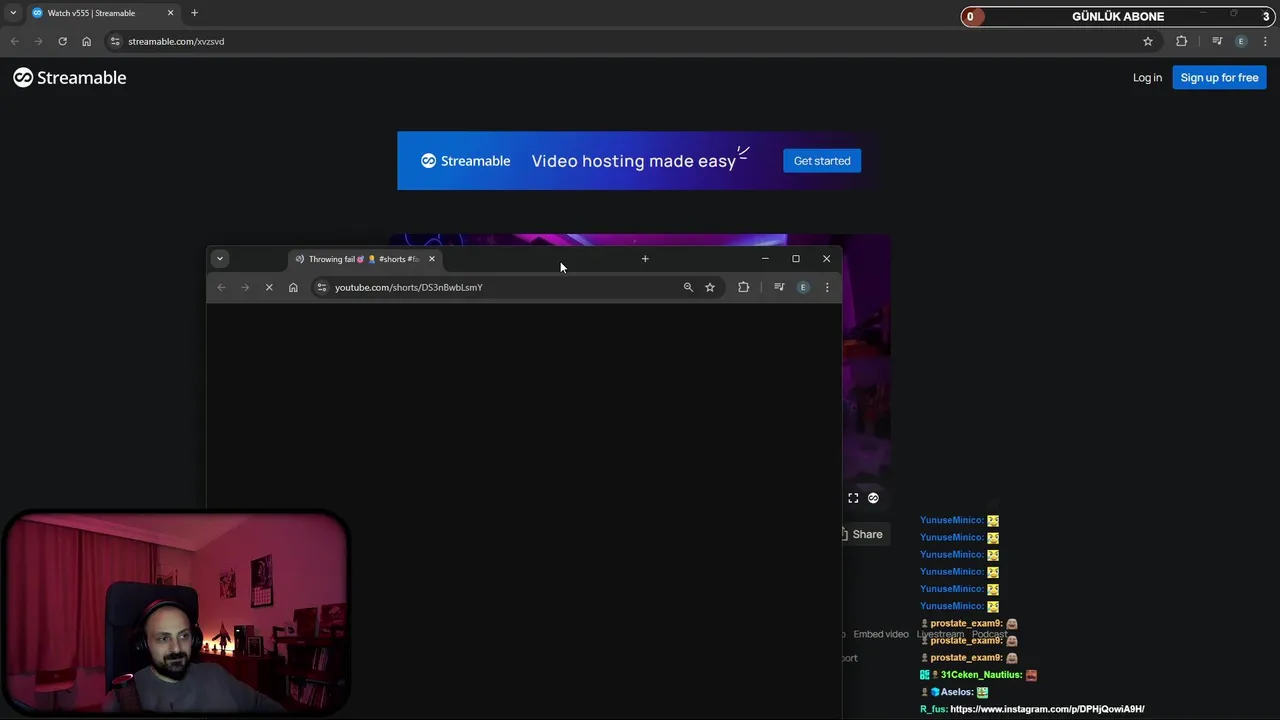1280x720 pixels.
Task: Open media controls in Streamable window toolbar
Action: coord(1217,41)
